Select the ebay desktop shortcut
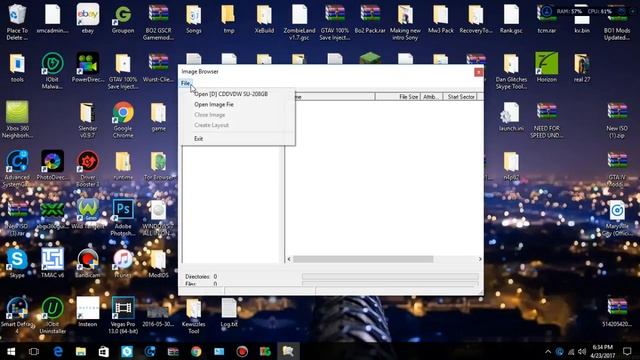Viewport: 640px width, 360px height. click(88, 18)
